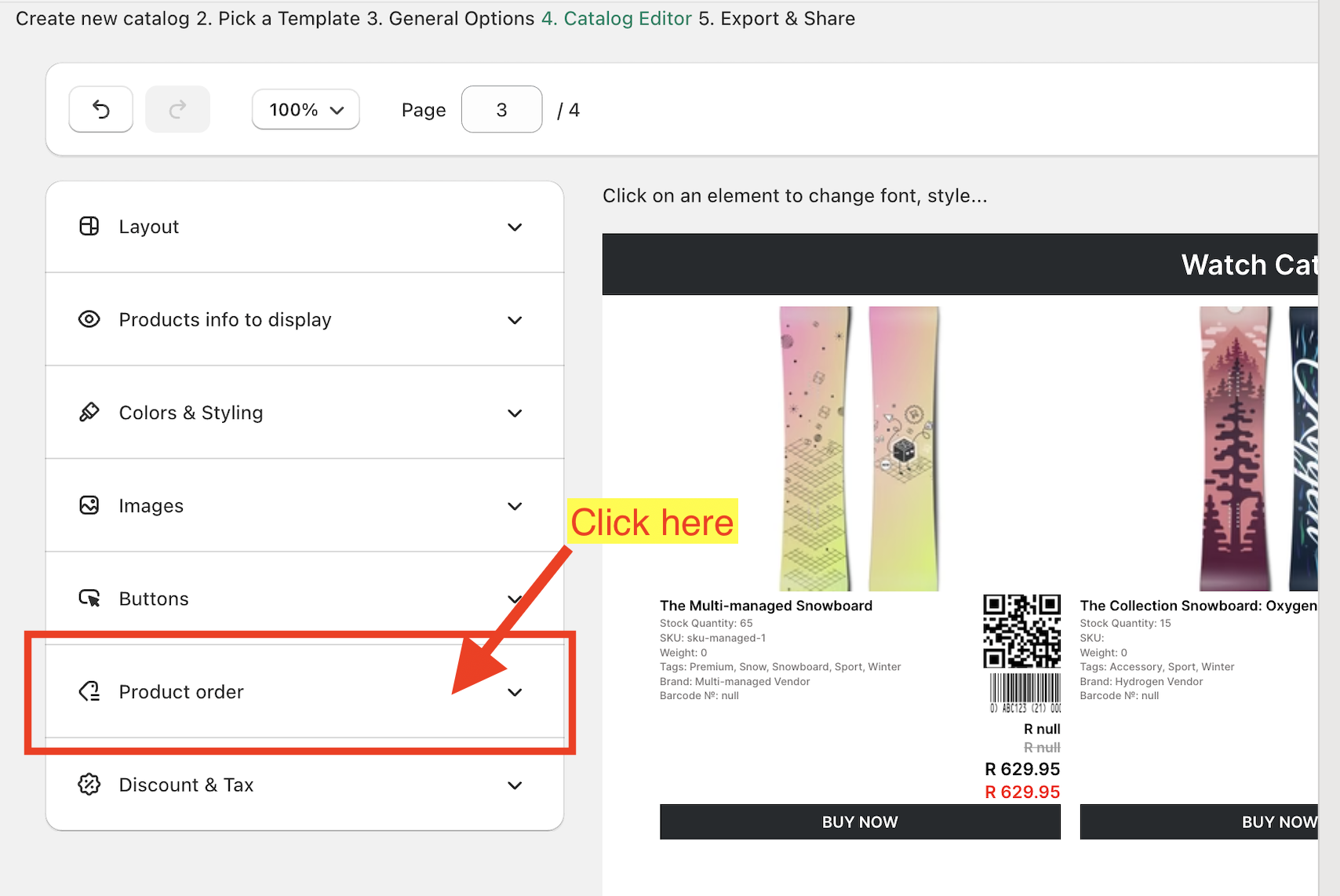Select the text Stock Quantity: 65

pyautogui.click(x=706, y=624)
